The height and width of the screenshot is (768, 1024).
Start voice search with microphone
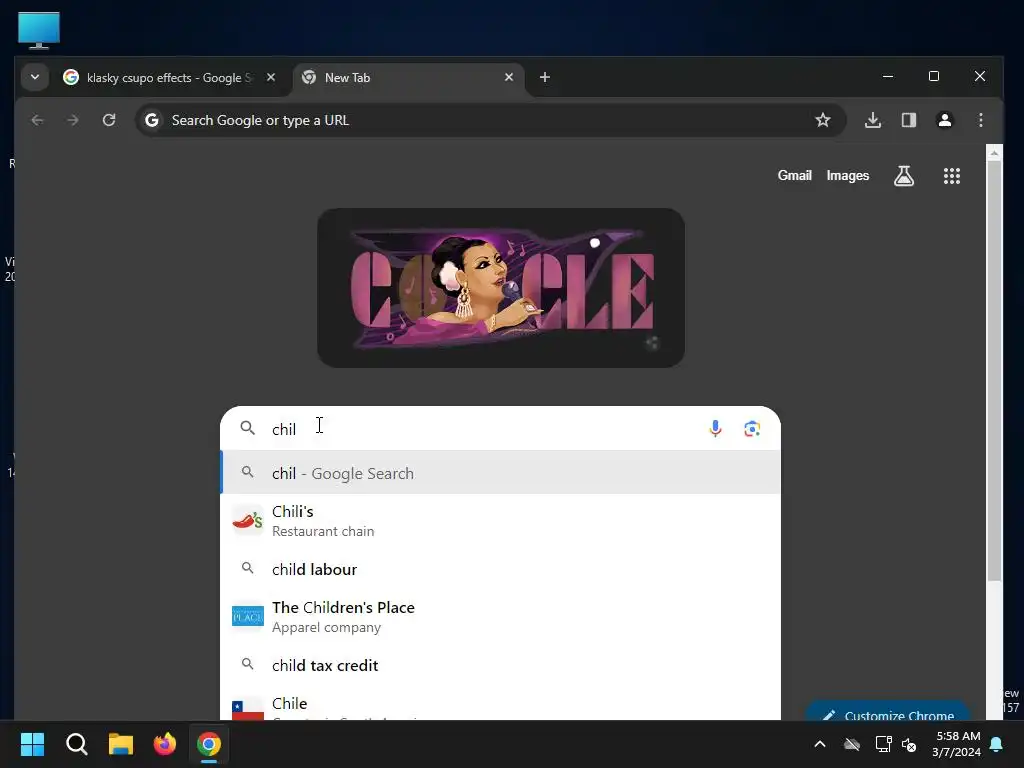(715, 429)
